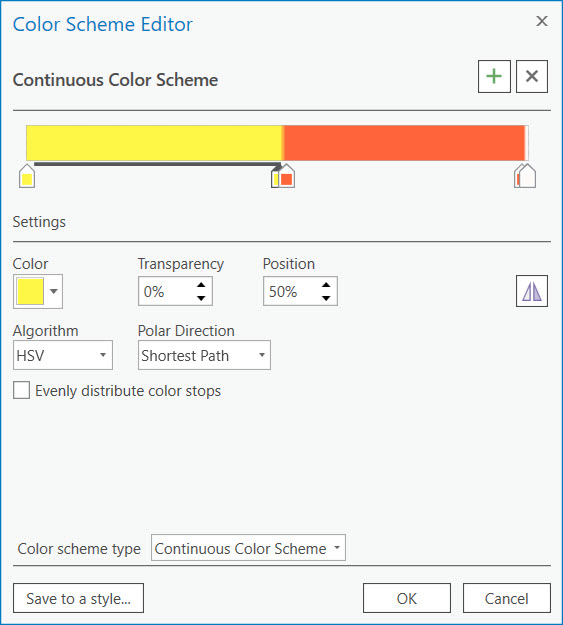The width and height of the screenshot is (563, 625).
Task: Open the Color scheme type dropdown
Action: click(248, 548)
